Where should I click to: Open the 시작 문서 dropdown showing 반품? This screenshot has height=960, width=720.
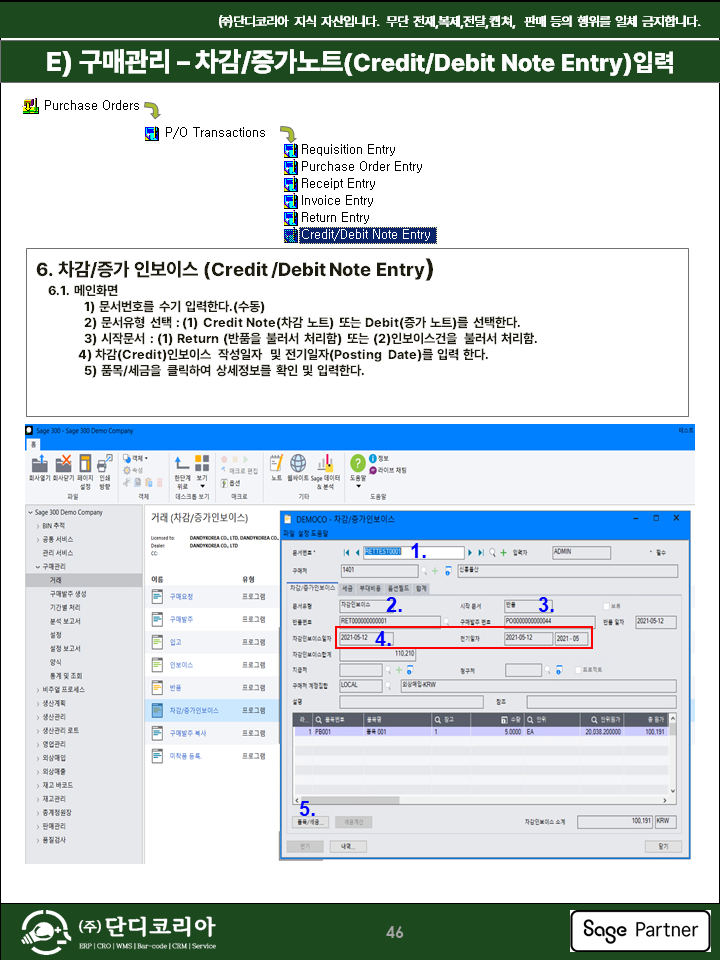530,605
